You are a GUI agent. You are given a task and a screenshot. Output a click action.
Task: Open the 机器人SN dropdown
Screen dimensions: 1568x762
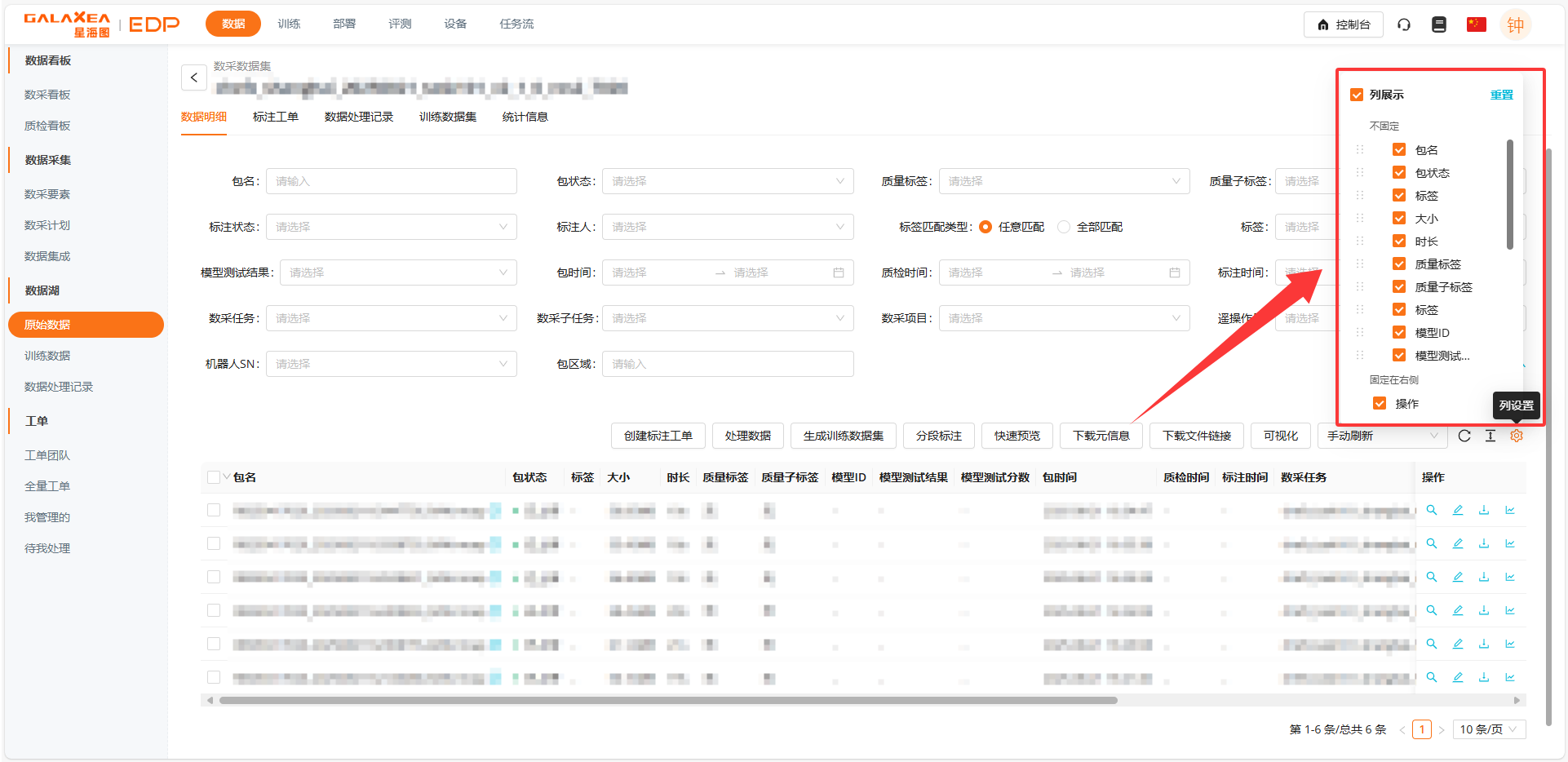pos(391,364)
